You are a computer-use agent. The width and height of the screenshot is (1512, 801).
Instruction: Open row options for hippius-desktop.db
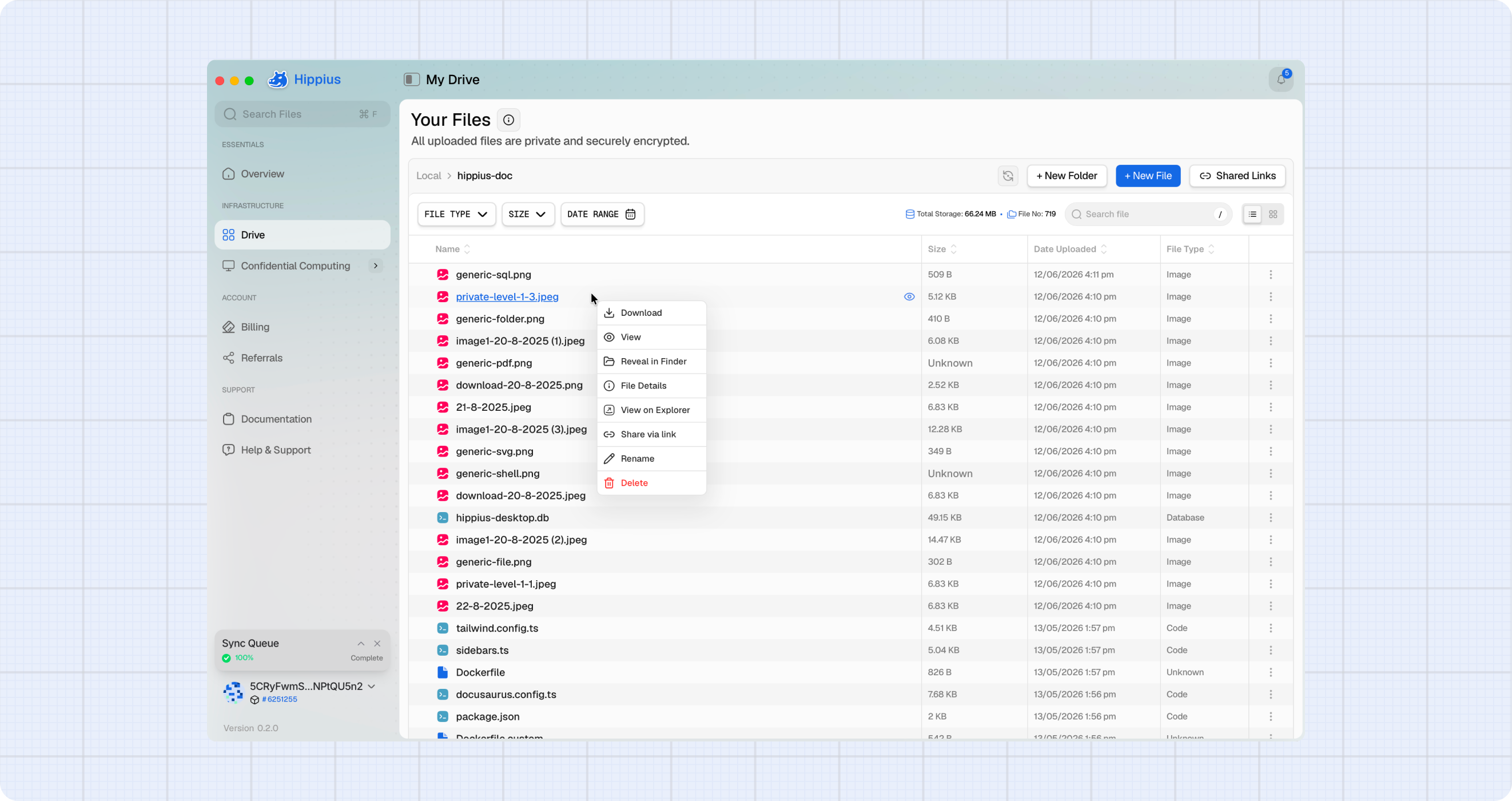[x=1271, y=517]
